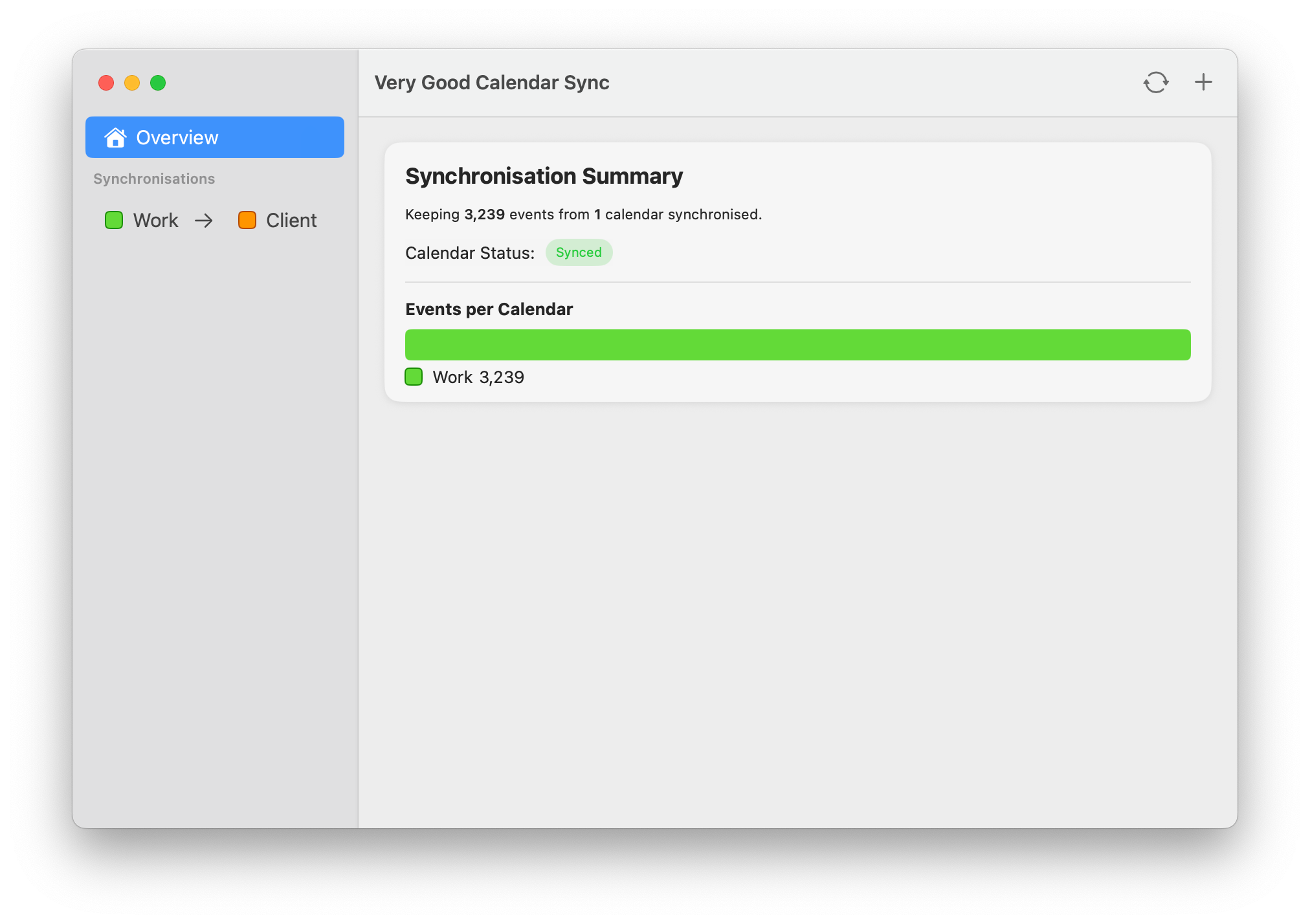Viewport: 1310px width, 924px height.
Task: Click the green Work legend square under the bar
Action: [414, 377]
